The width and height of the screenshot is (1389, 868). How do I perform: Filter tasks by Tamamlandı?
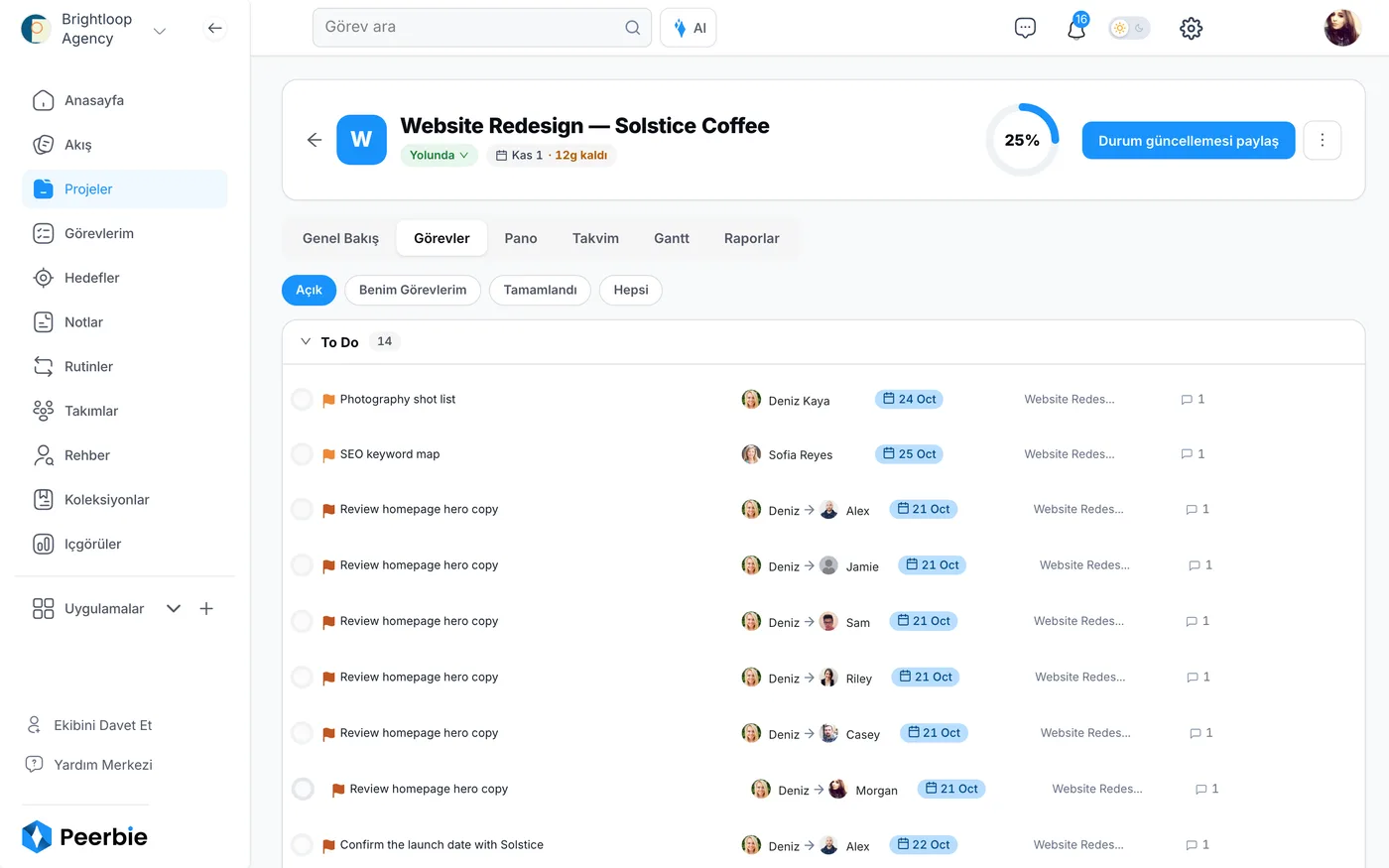[x=540, y=290]
